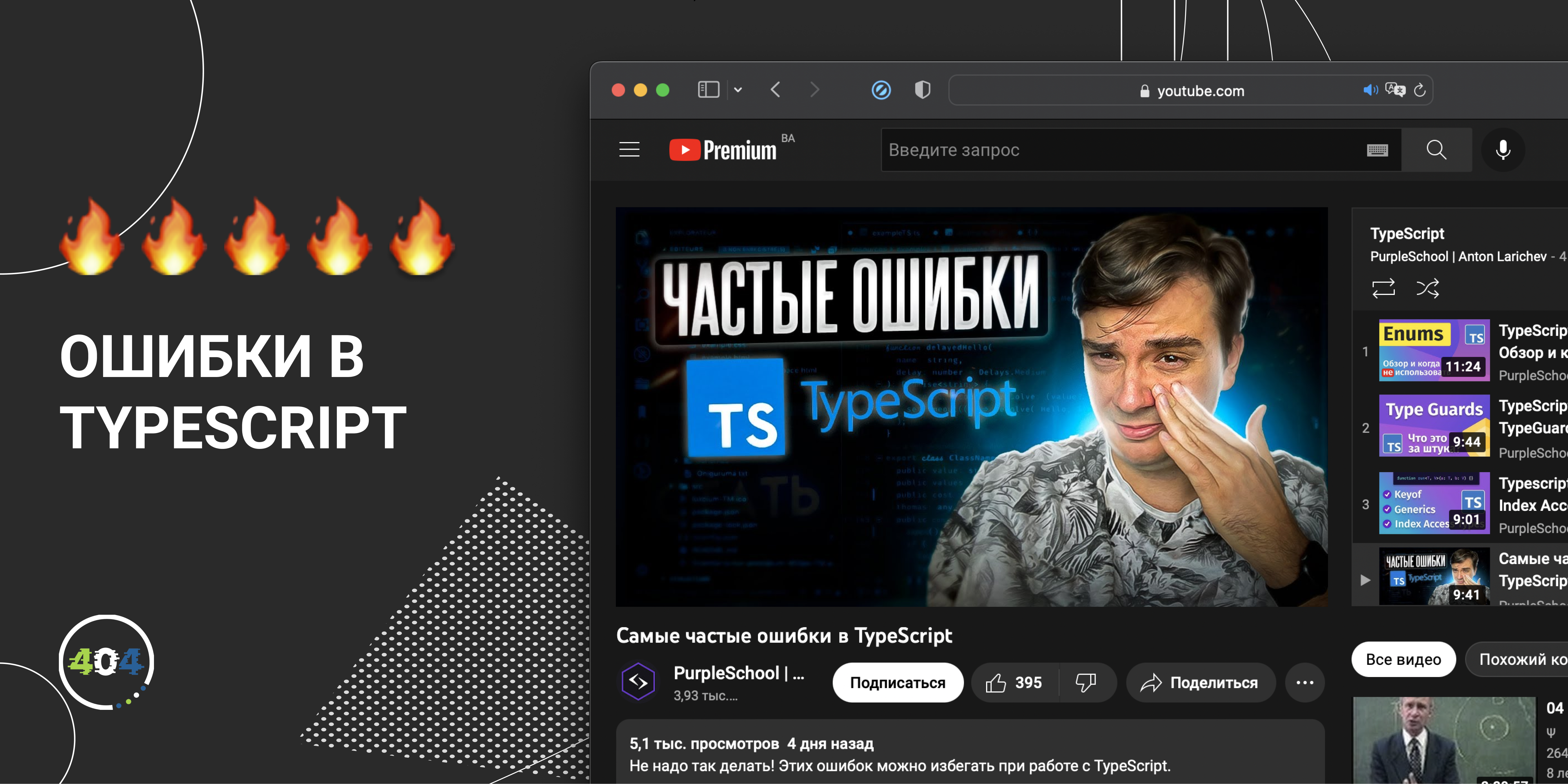This screenshot has height=784, width=1568.
Task: Dislike the video
Action: [1087, 683]
